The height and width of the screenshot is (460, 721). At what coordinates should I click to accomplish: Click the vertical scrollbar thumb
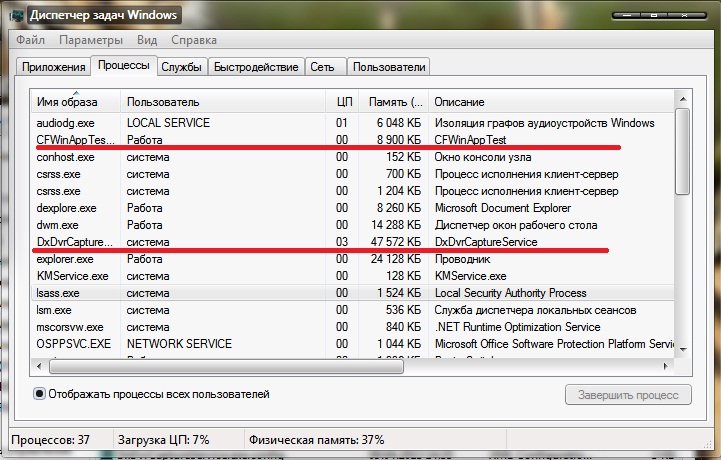[683, 151]
